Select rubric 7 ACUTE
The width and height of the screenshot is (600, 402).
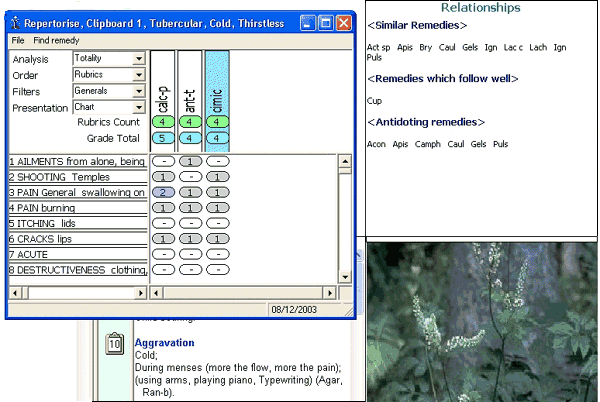[x=78, y=254]
